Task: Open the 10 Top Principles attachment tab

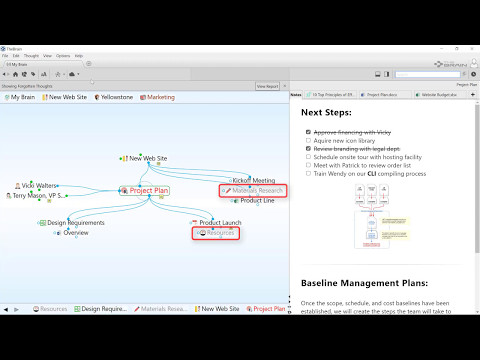Action: click(x=330, y=95)
